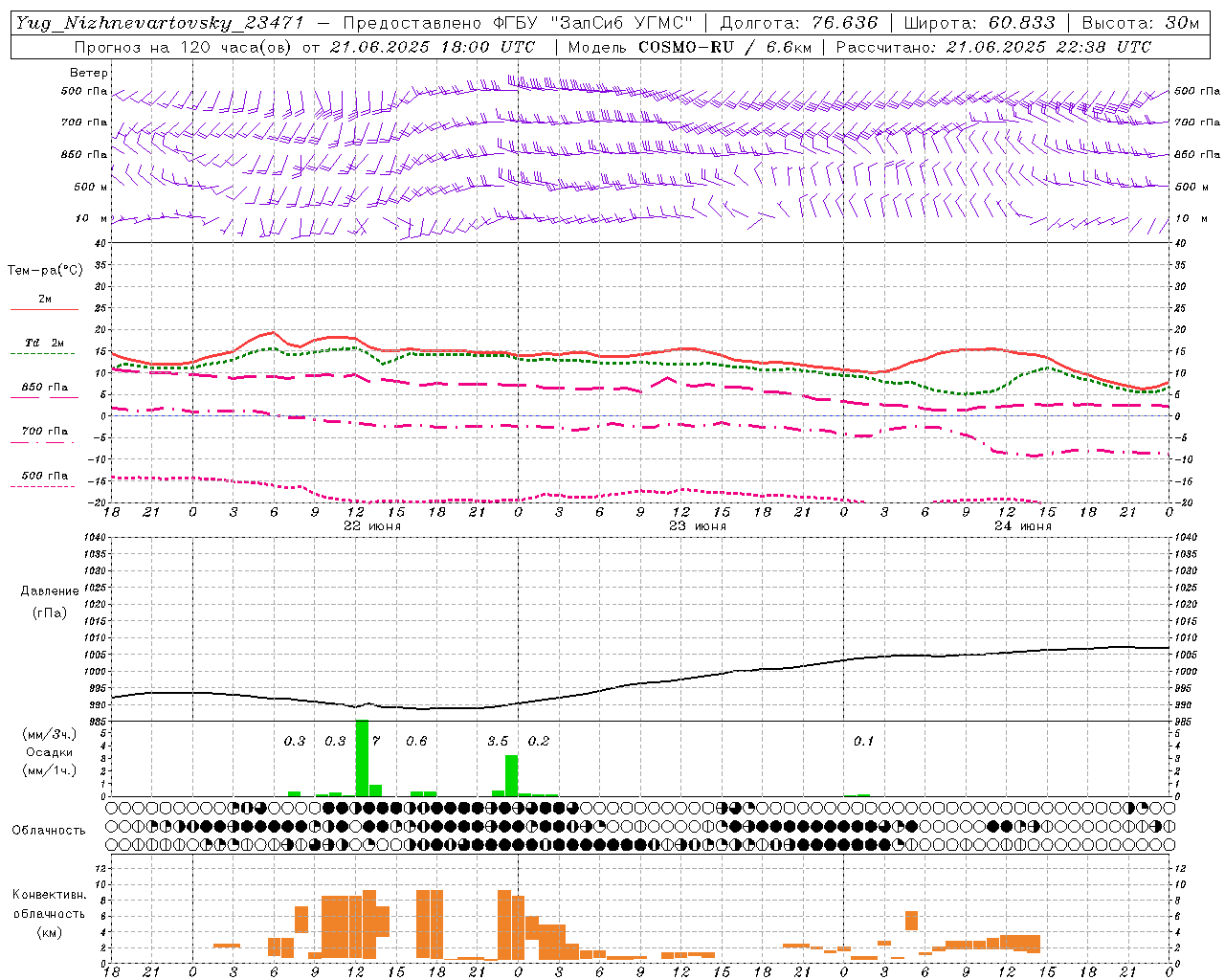
Task: Click the 'Высота: 30м' header field
Action: 1141,23
